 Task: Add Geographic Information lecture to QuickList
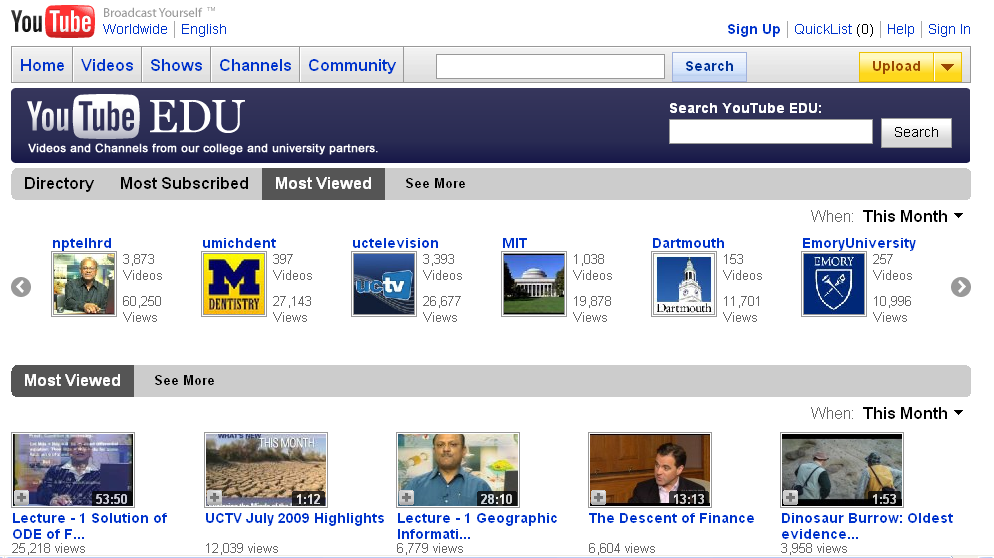(x=406, y=498)
